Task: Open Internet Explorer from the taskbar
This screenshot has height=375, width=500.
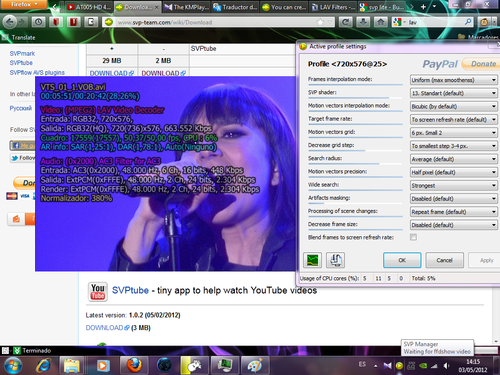Action: pos(44,366)
